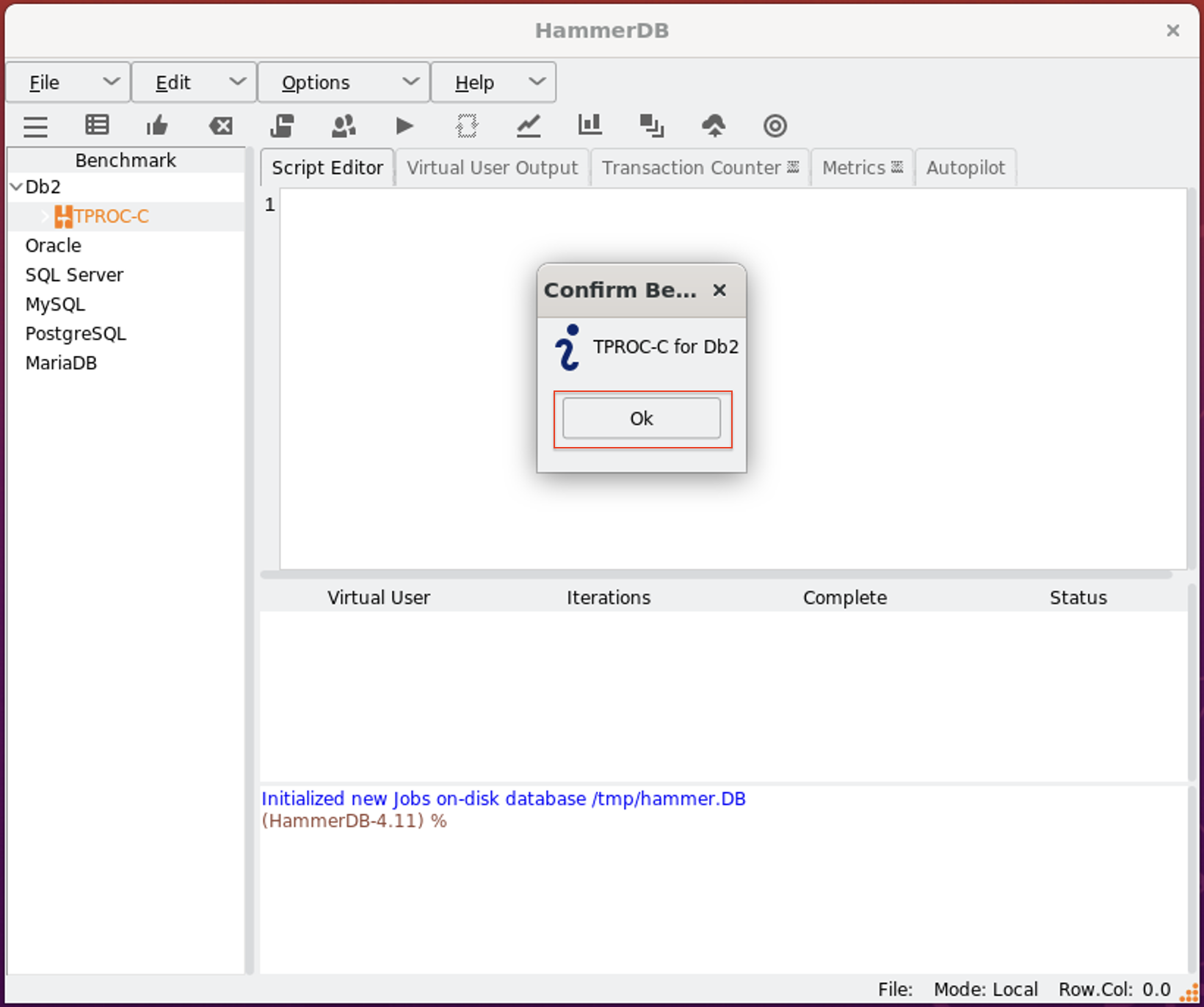1204x1007 pixels.
Task: Select Oracle in the Benchmark tree
Action: (54, 246)
